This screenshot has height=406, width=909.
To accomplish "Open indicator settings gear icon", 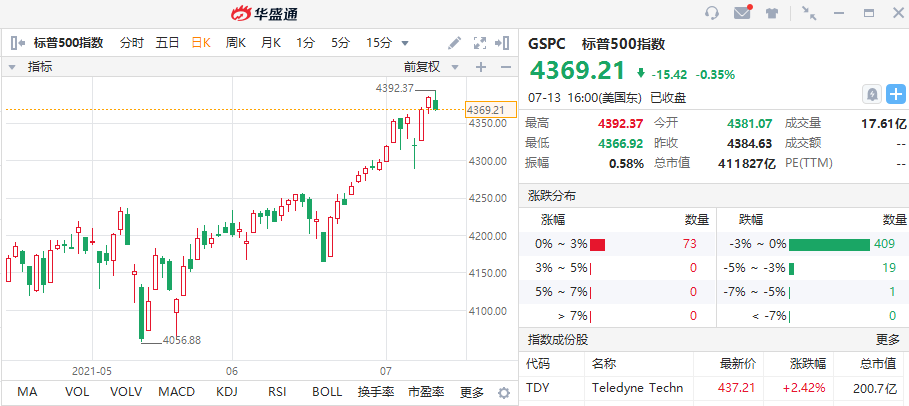I will pos(504,393).
